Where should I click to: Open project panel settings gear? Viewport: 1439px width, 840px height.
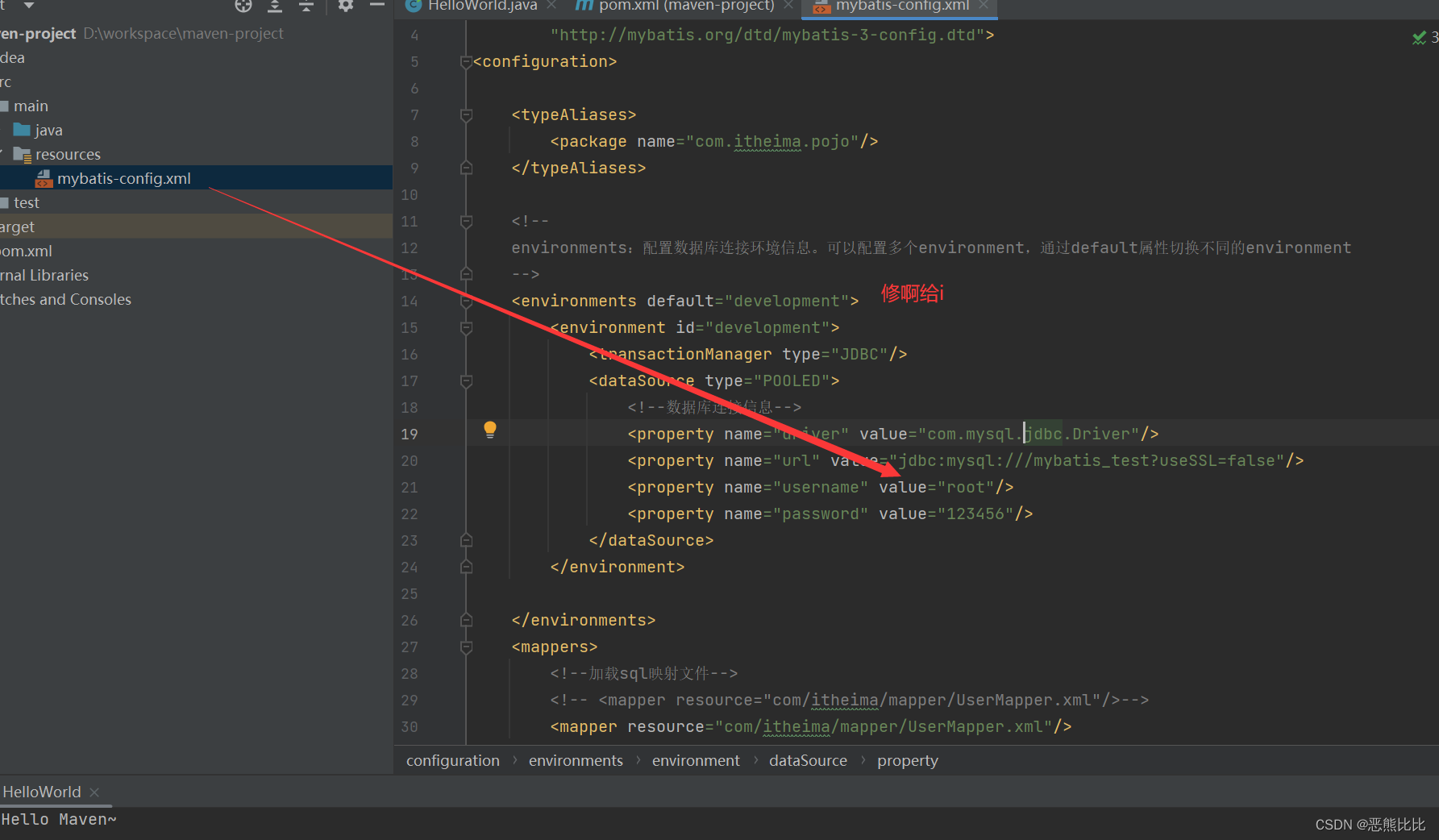tap(346, 6)
